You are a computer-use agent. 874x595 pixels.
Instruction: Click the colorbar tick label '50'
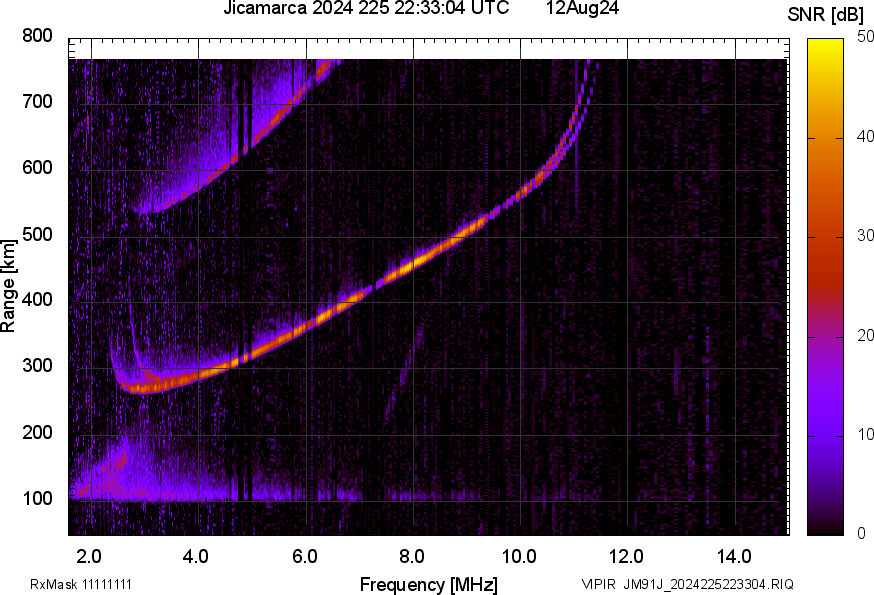point(865,37)
